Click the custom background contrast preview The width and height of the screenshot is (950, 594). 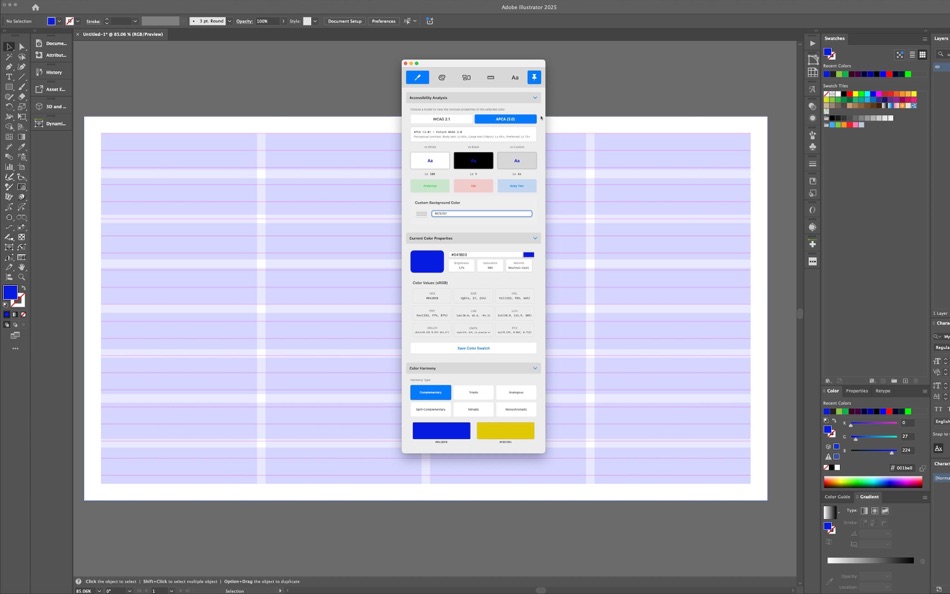click(517, 161)
